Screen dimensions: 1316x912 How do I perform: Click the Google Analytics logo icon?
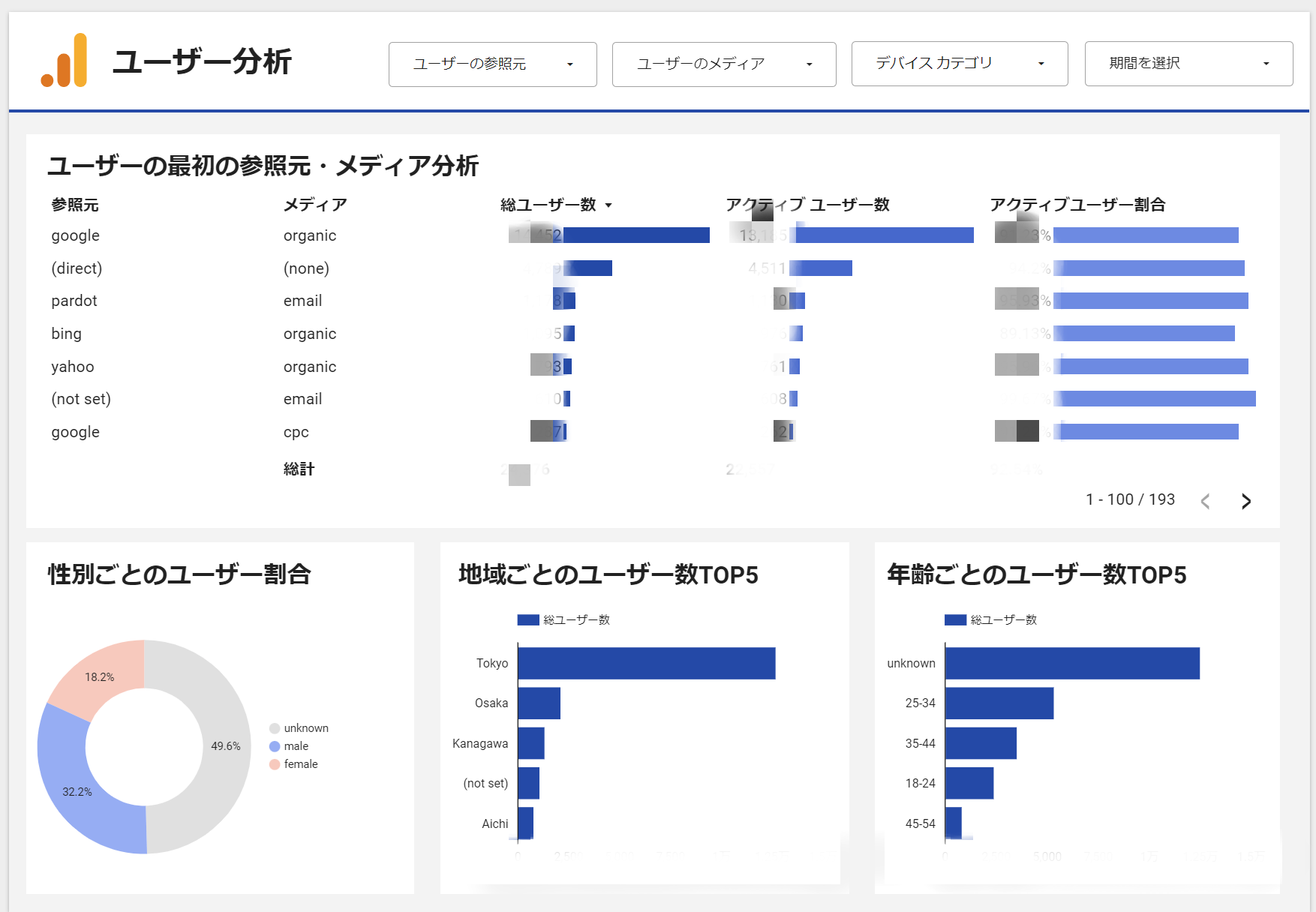click(65, 61)
